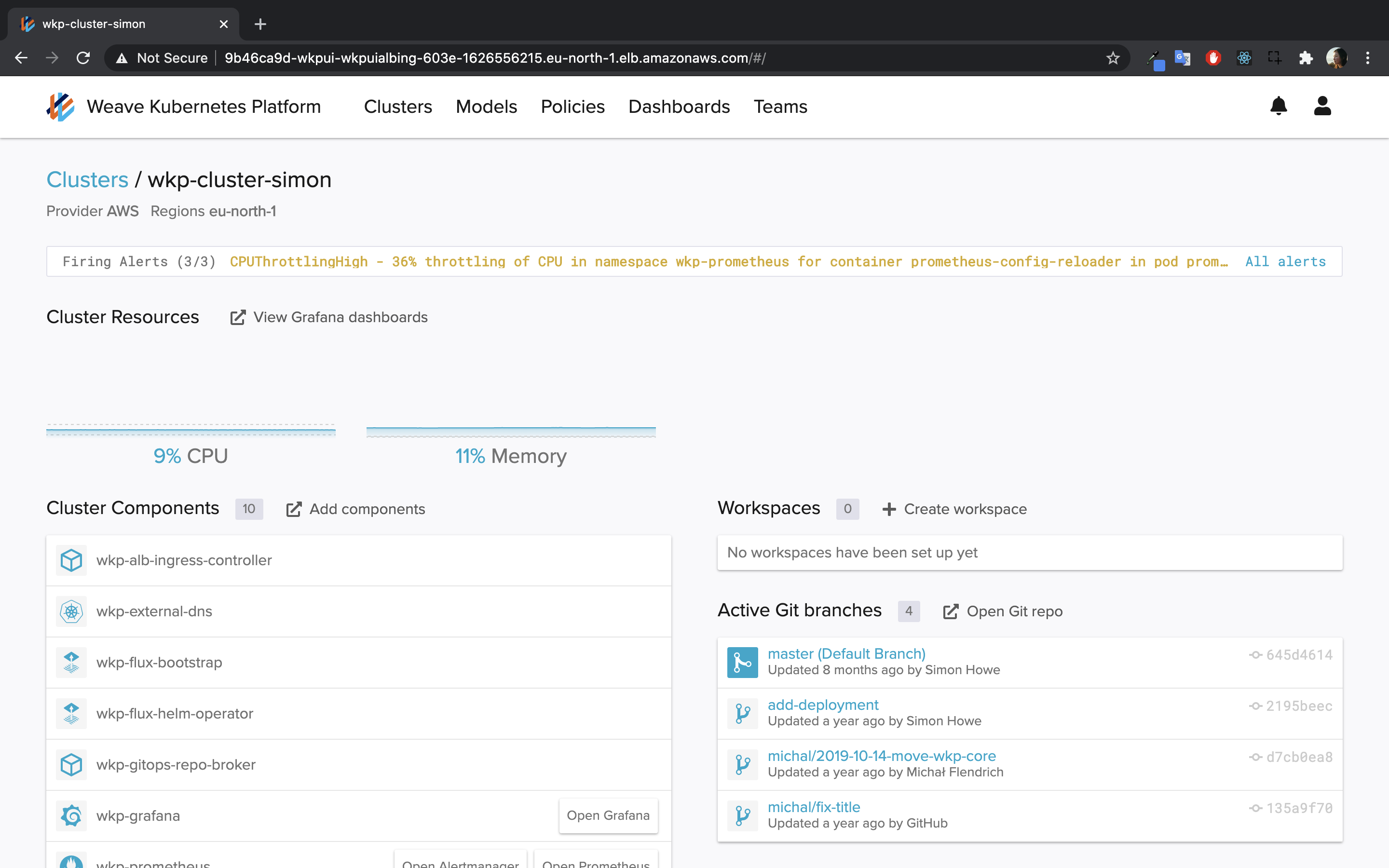Open the add-deployment branch link
The height and width of the screenshot is (868, 1389).
pyautogui.click(x=823, y=705)
